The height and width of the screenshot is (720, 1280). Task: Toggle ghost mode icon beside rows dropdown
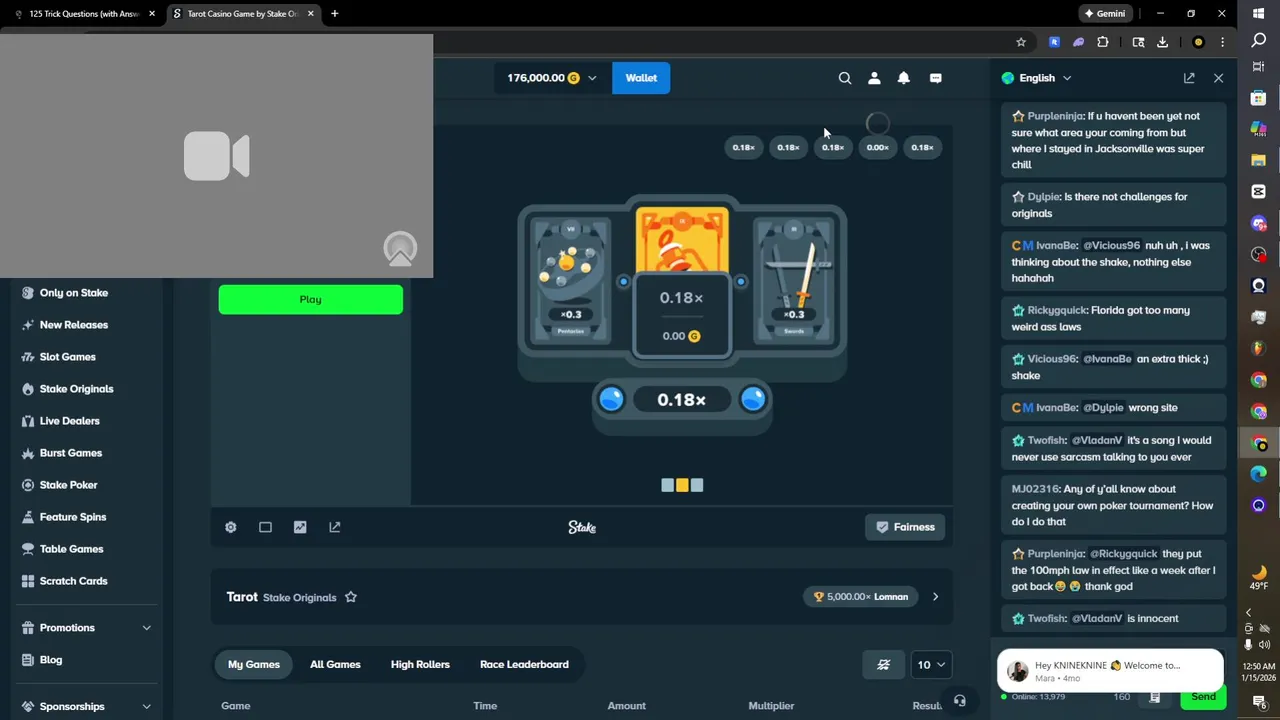click(884, 665)
